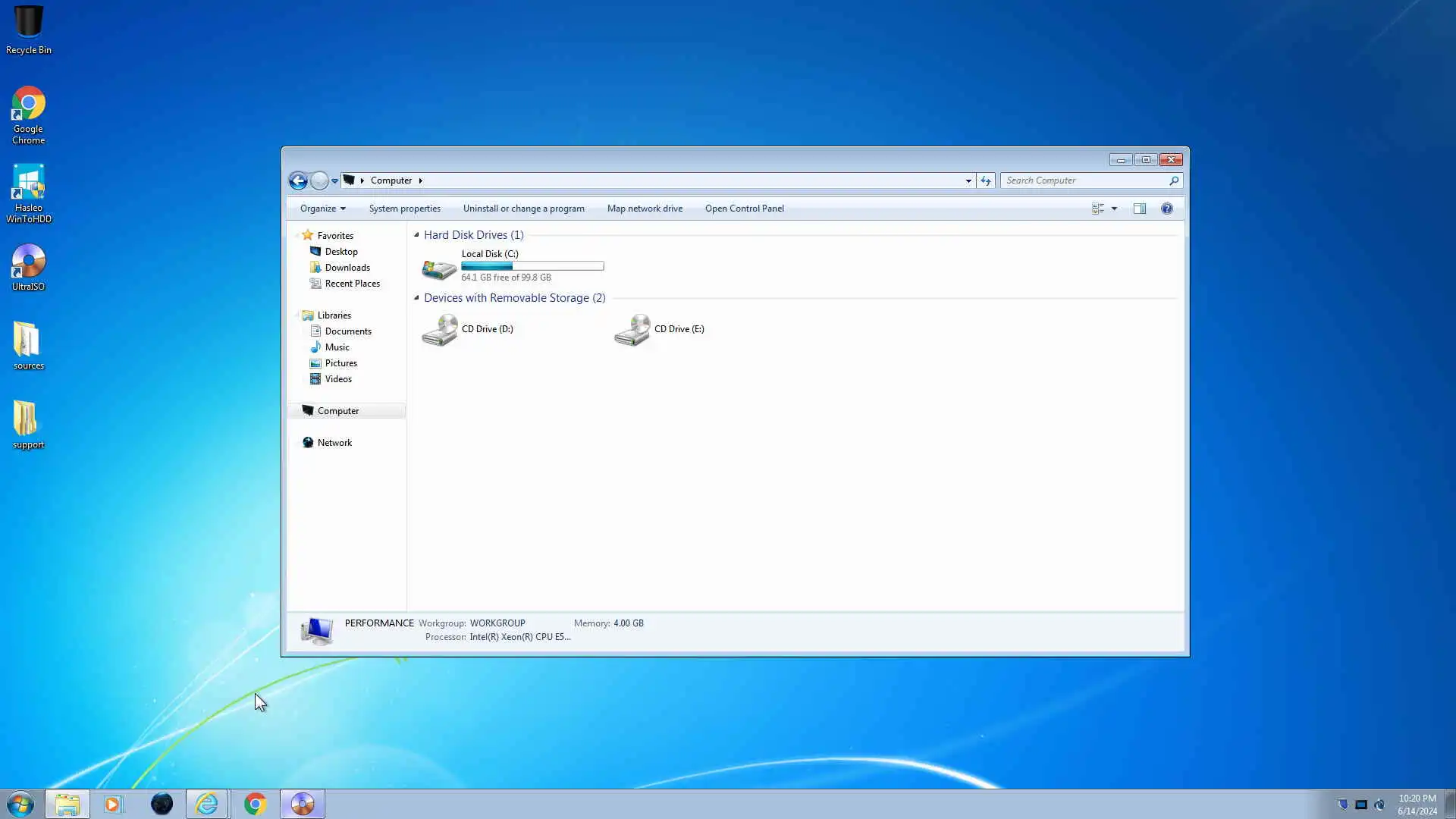The height and width of the screenshot is (819, 1456).
Task: Open the UltraISO desktop shortcut
Action: 28,267
